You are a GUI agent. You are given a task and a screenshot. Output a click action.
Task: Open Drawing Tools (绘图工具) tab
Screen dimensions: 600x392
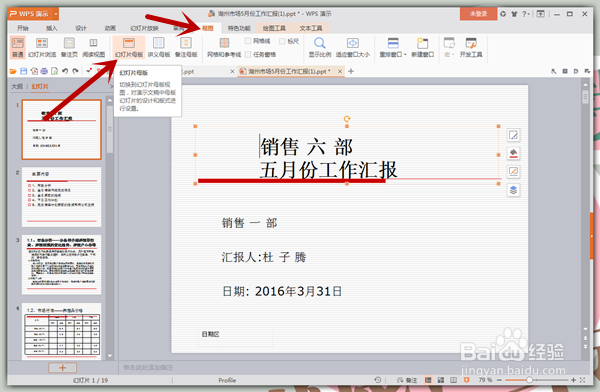[274, 28]
